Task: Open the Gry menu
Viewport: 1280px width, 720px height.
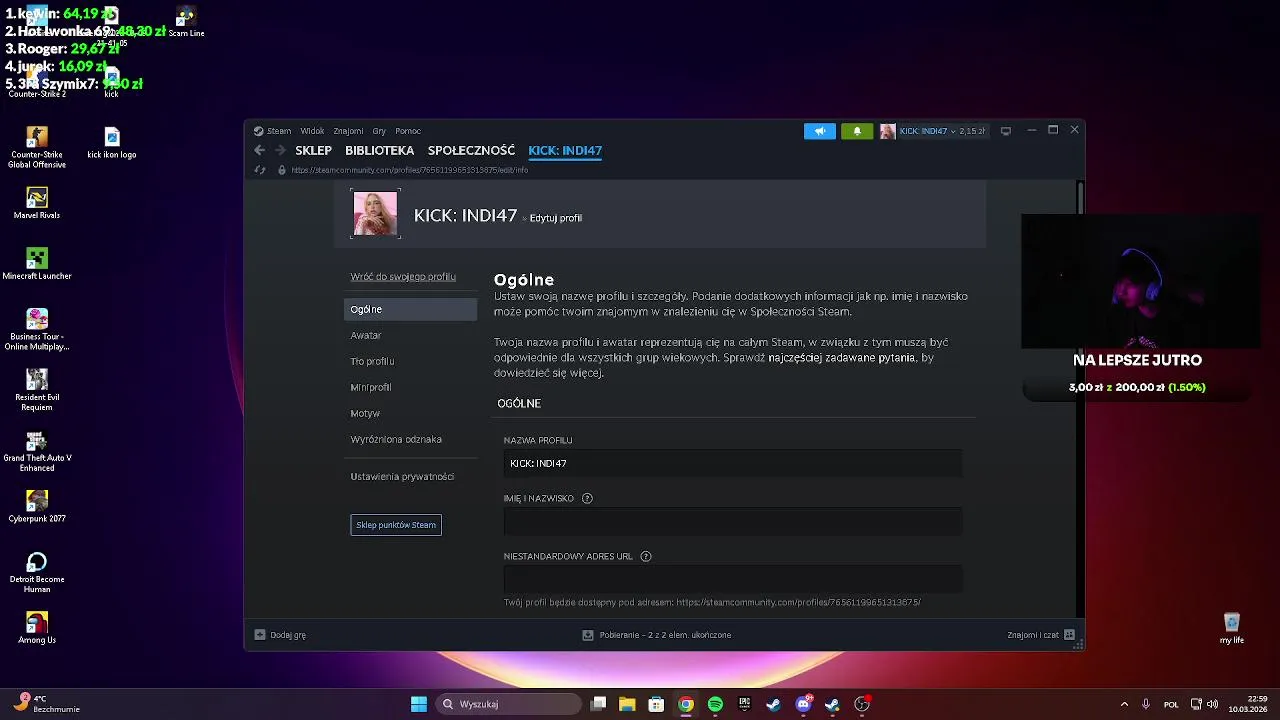Action: click(379, 131)
